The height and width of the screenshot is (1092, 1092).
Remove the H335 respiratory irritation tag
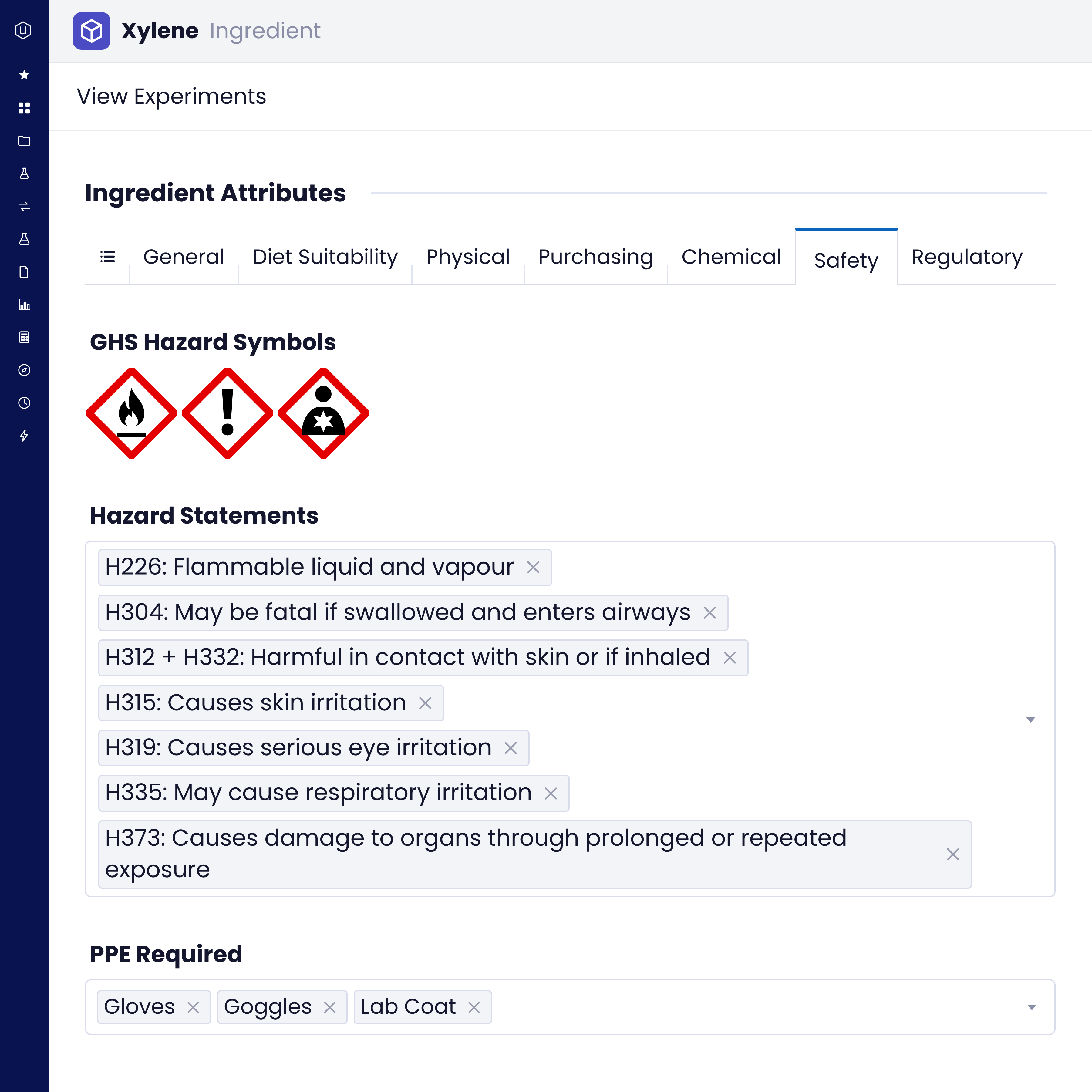tap(551, 794)
